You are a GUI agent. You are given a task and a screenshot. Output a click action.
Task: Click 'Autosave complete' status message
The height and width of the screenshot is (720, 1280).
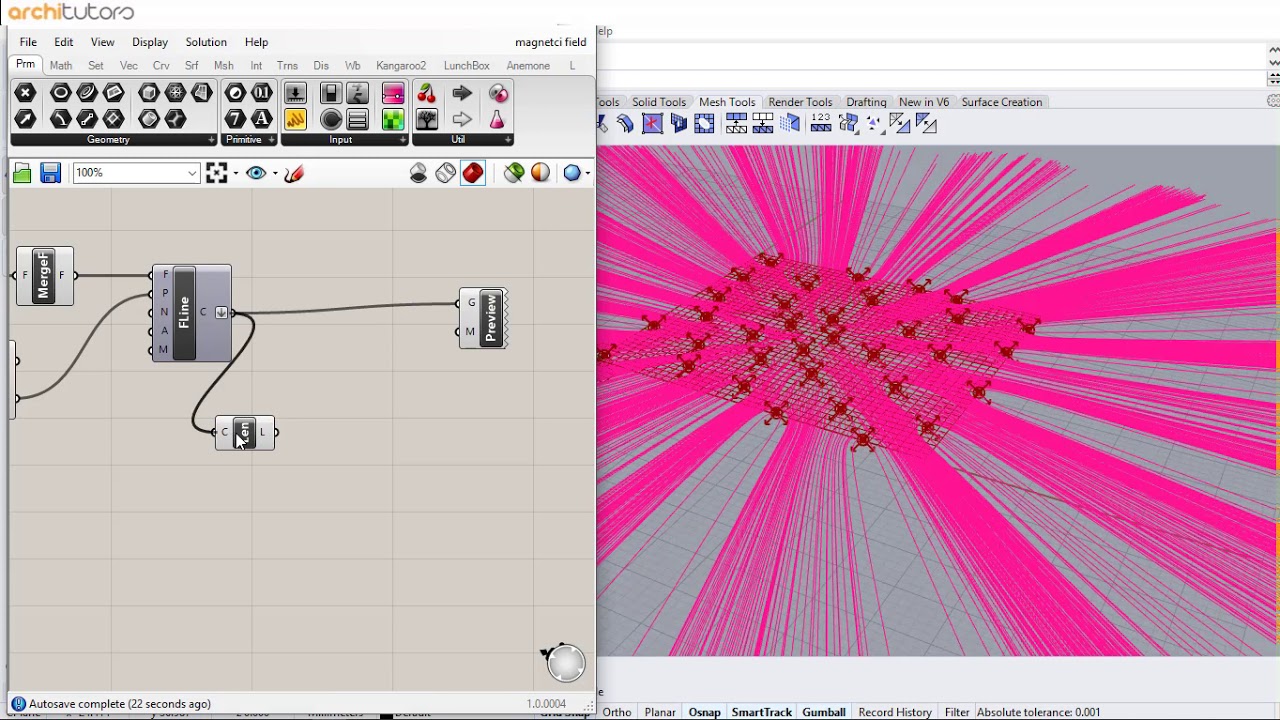pyautogui.click(x=120, y=704)
